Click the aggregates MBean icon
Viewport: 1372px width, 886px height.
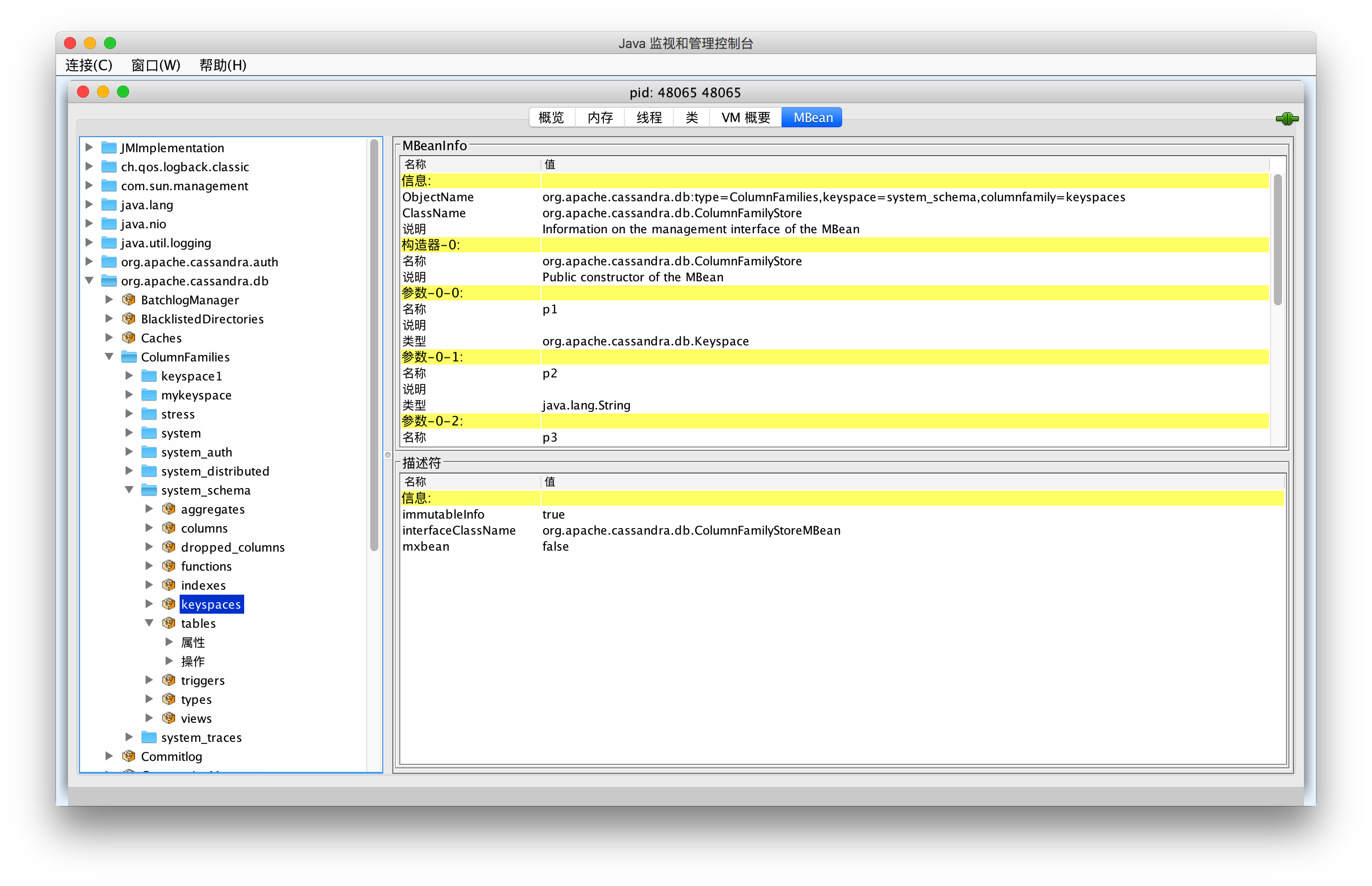169,509
